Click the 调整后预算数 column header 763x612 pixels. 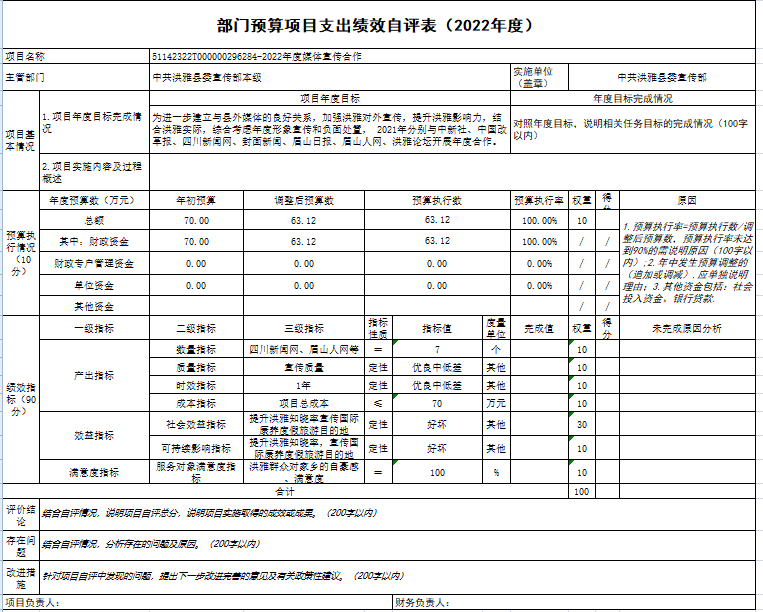304,200
